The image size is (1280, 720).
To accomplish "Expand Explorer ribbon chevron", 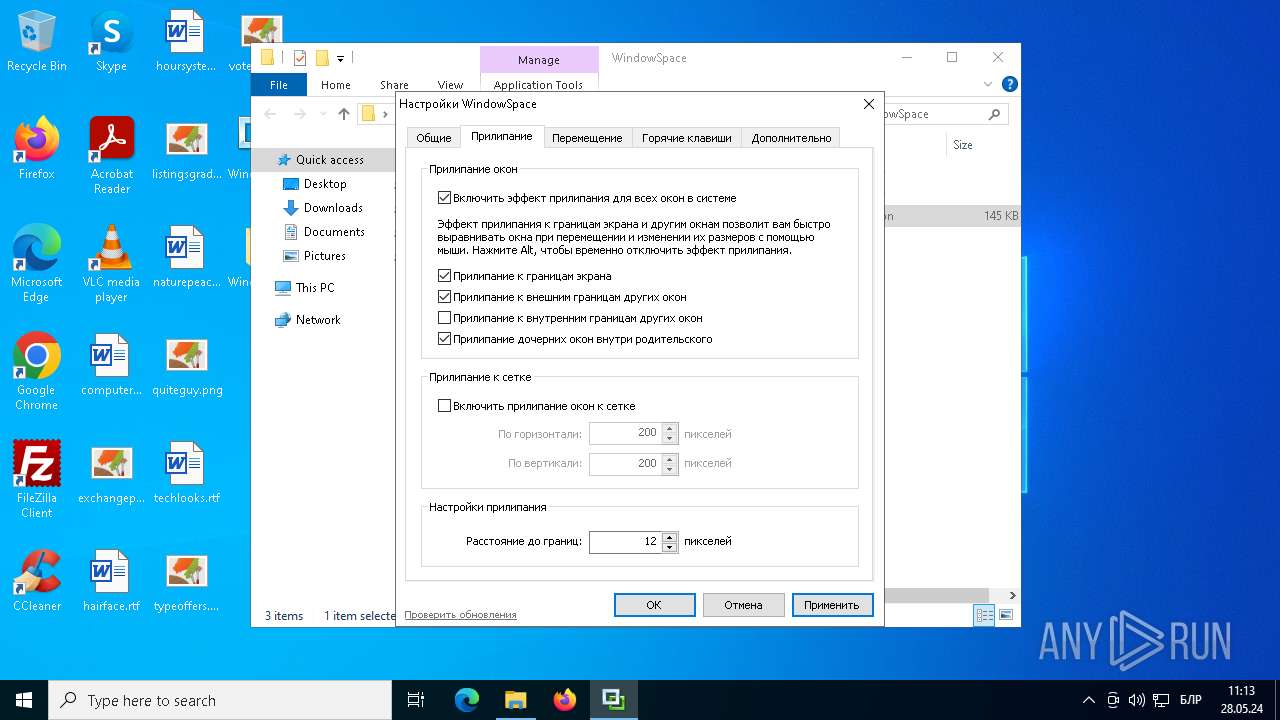I will coord(988,85).
